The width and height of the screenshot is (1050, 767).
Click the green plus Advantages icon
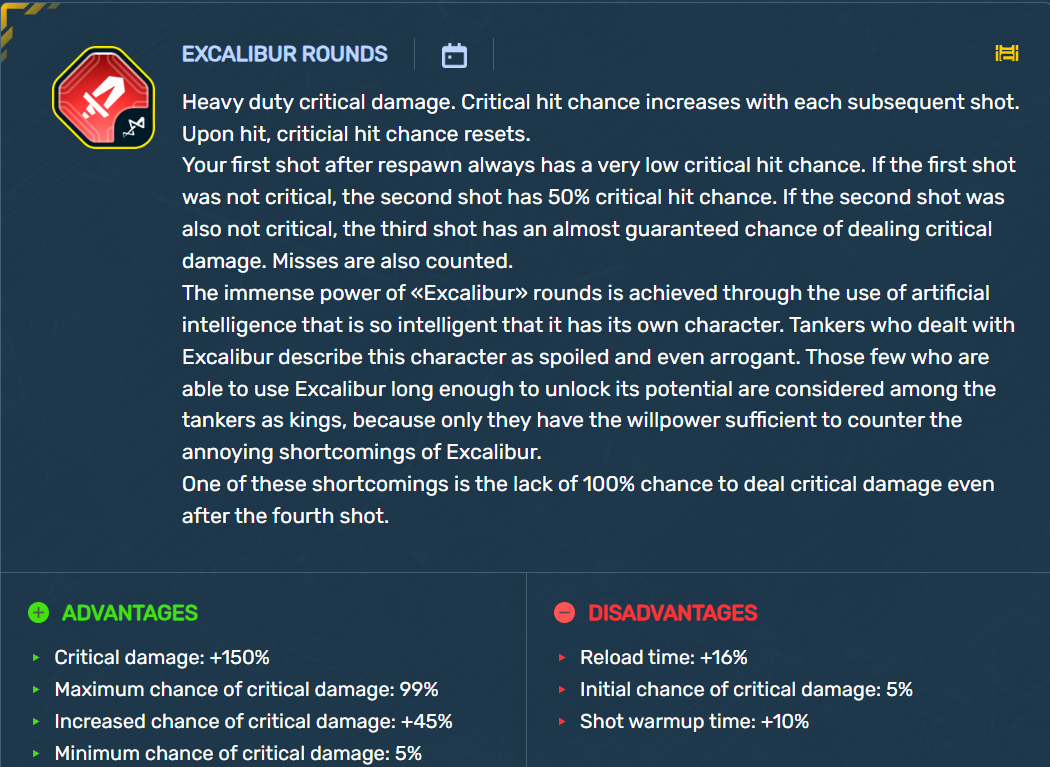pyautogui.click(x=39, y=612)
